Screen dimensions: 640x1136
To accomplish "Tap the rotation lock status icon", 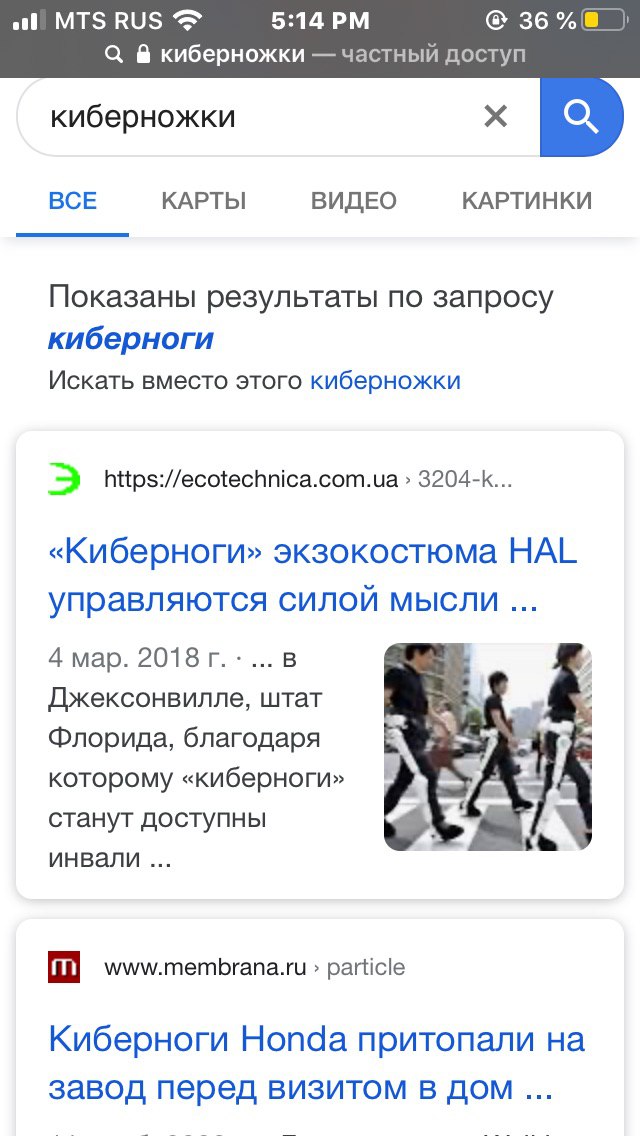I will click(x=496, y=20).
